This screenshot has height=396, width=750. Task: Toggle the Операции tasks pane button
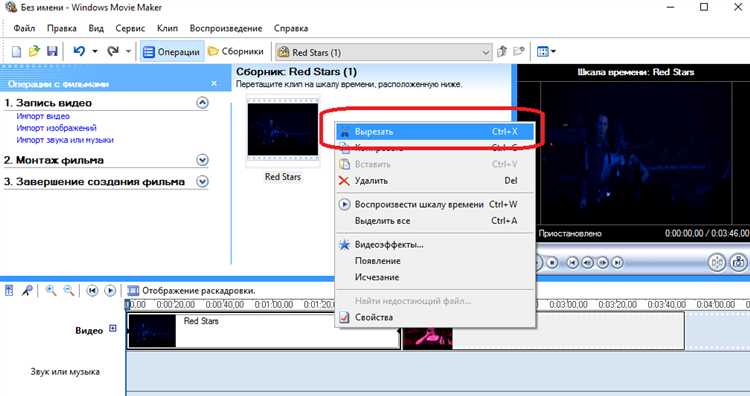[172, 52]
